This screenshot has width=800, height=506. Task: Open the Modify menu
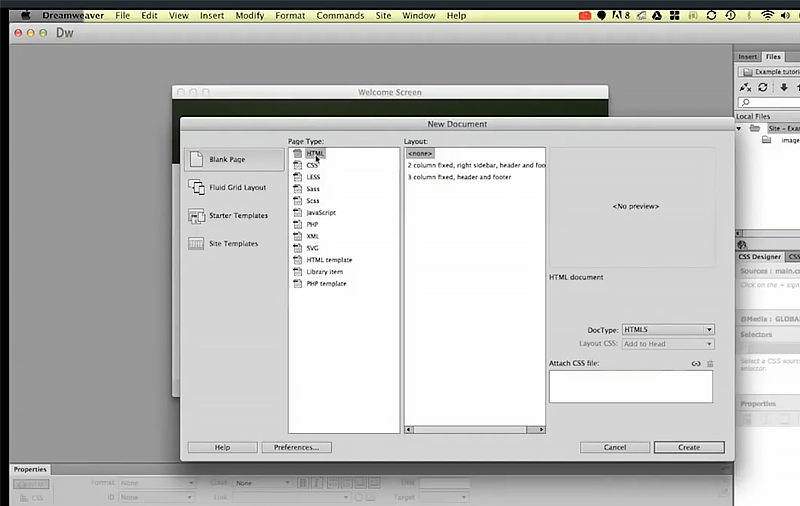pos(249,15)
